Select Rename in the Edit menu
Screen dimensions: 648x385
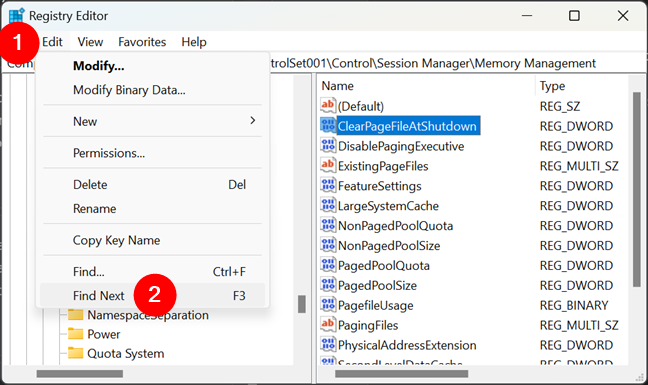tap(152, 209)
